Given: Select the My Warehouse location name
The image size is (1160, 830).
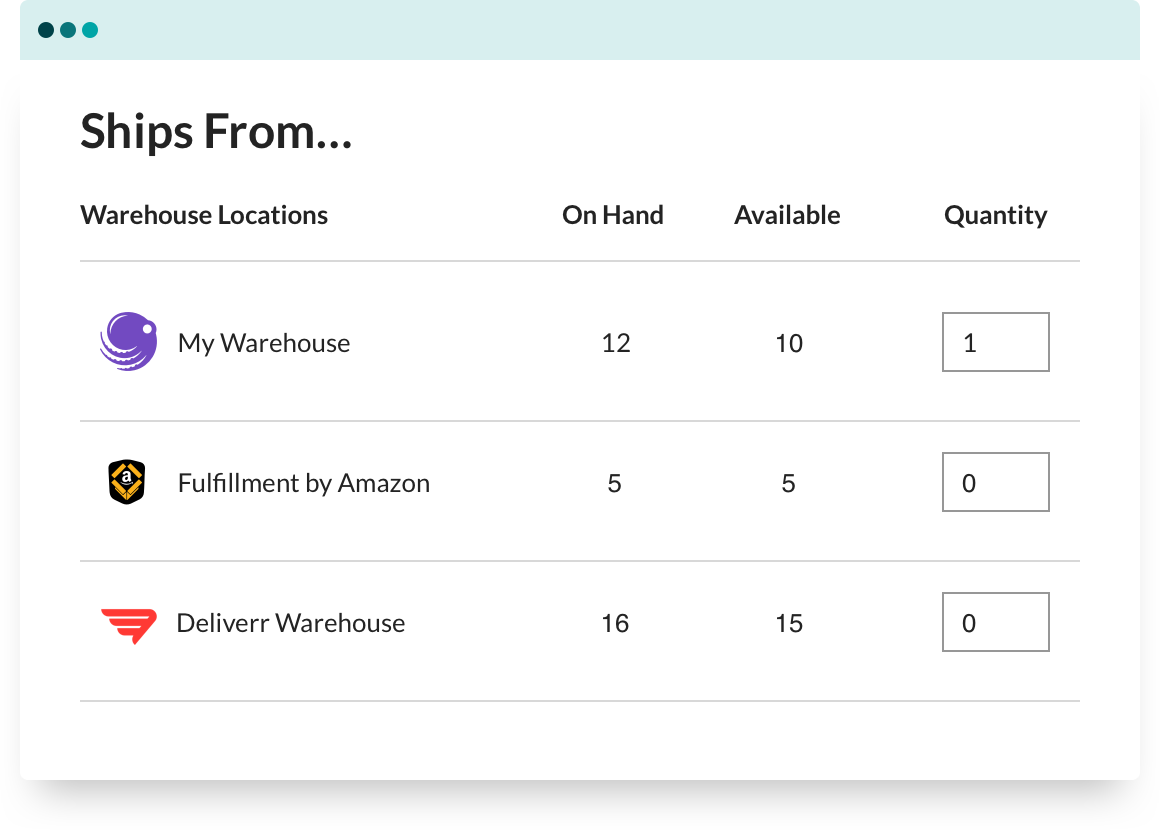Looking at the screenshot, I should tap(264, 343).
